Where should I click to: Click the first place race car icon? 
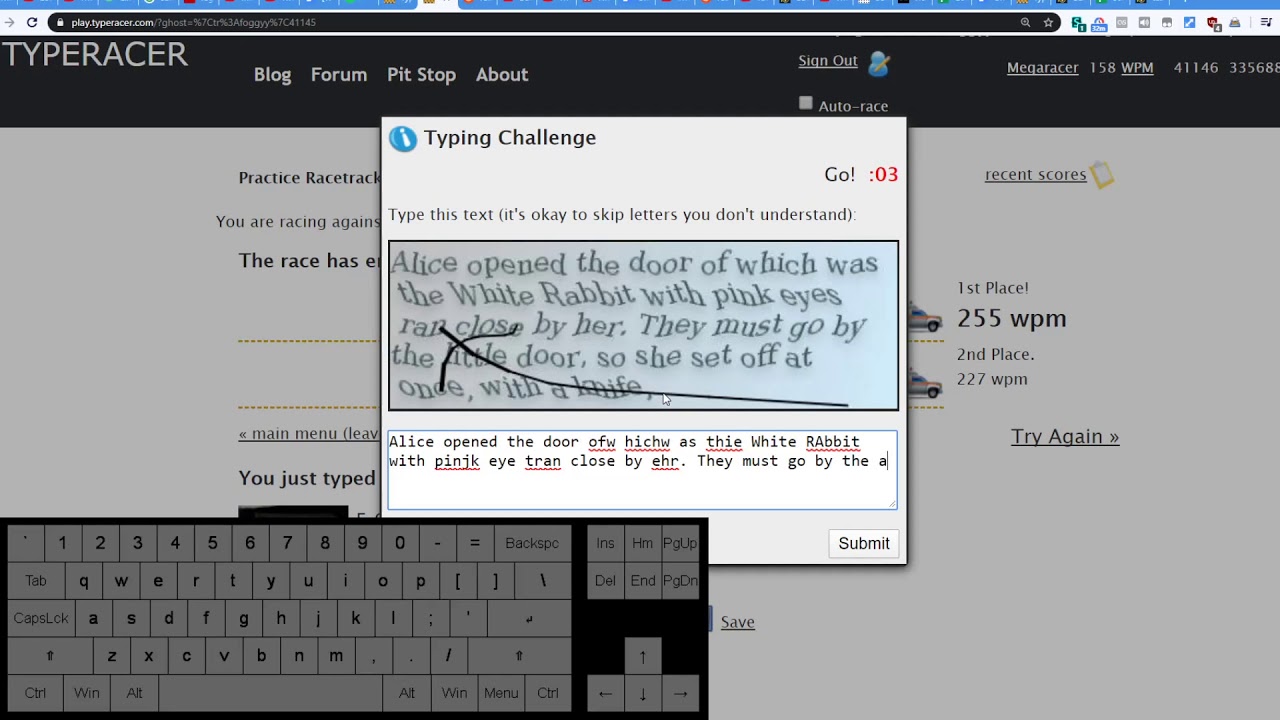click(x=924, y=318)
